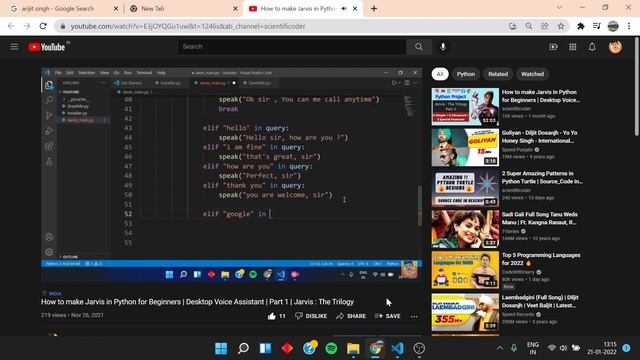Screen dimensions: 640x360
Task: Select the Python filter chip
Action: [466, 74]
